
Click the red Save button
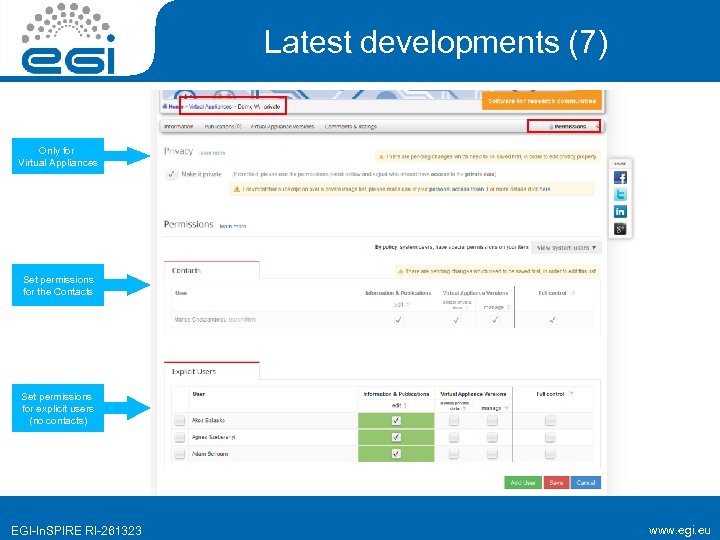click(556, 483)
